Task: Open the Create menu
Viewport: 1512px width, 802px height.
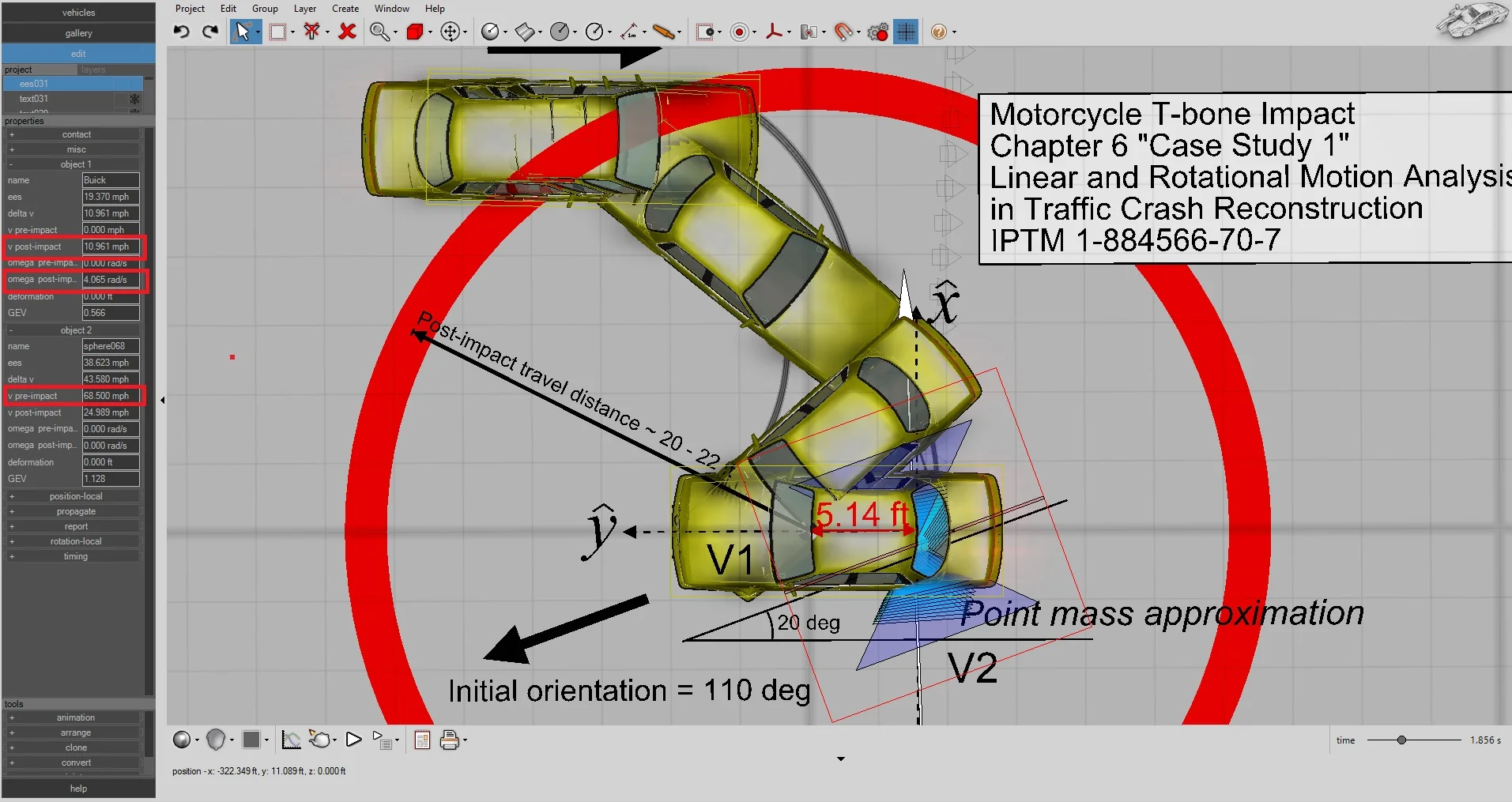Action: (x=345, y=9)
